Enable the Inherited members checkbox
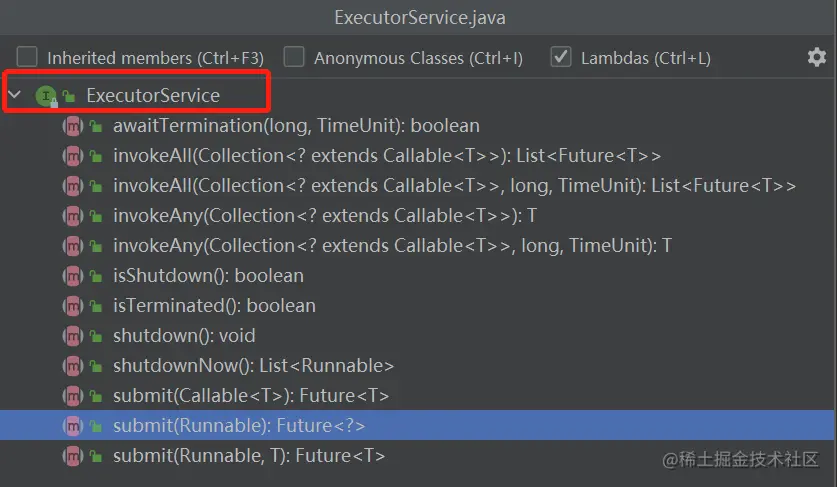Screen dimensions: 837x487 pyautogui.click(x=27, y=57)
